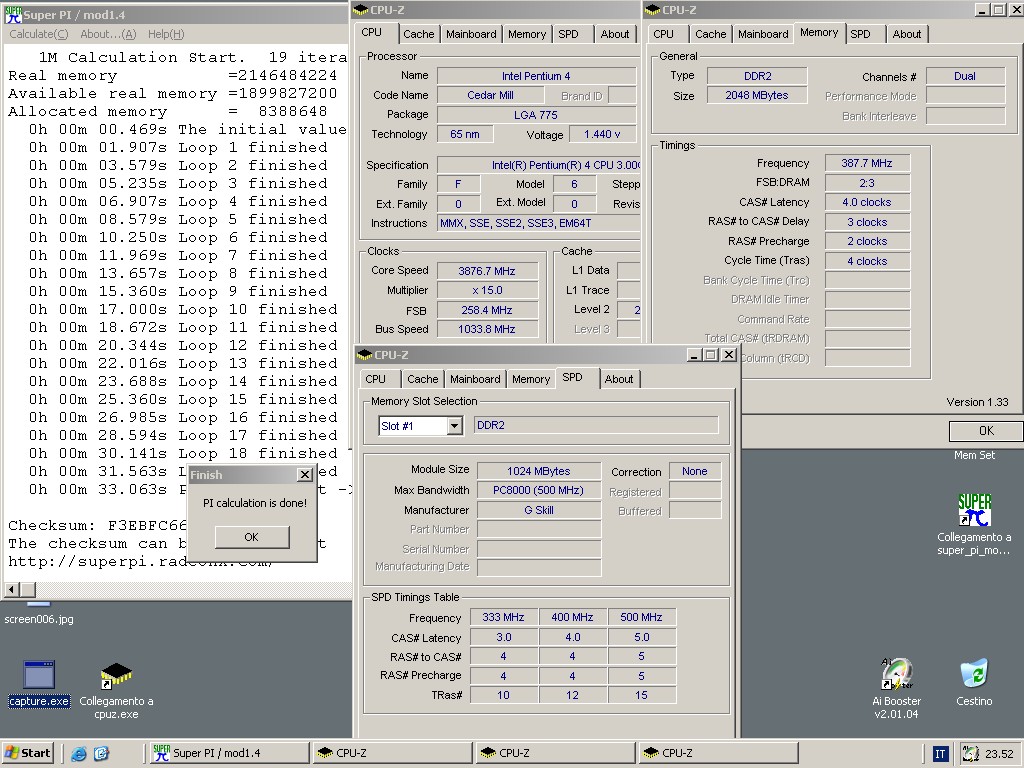
Task: Select Ai Booster v2.01.04 desktop icon
Action: click(x=896, y=689)
